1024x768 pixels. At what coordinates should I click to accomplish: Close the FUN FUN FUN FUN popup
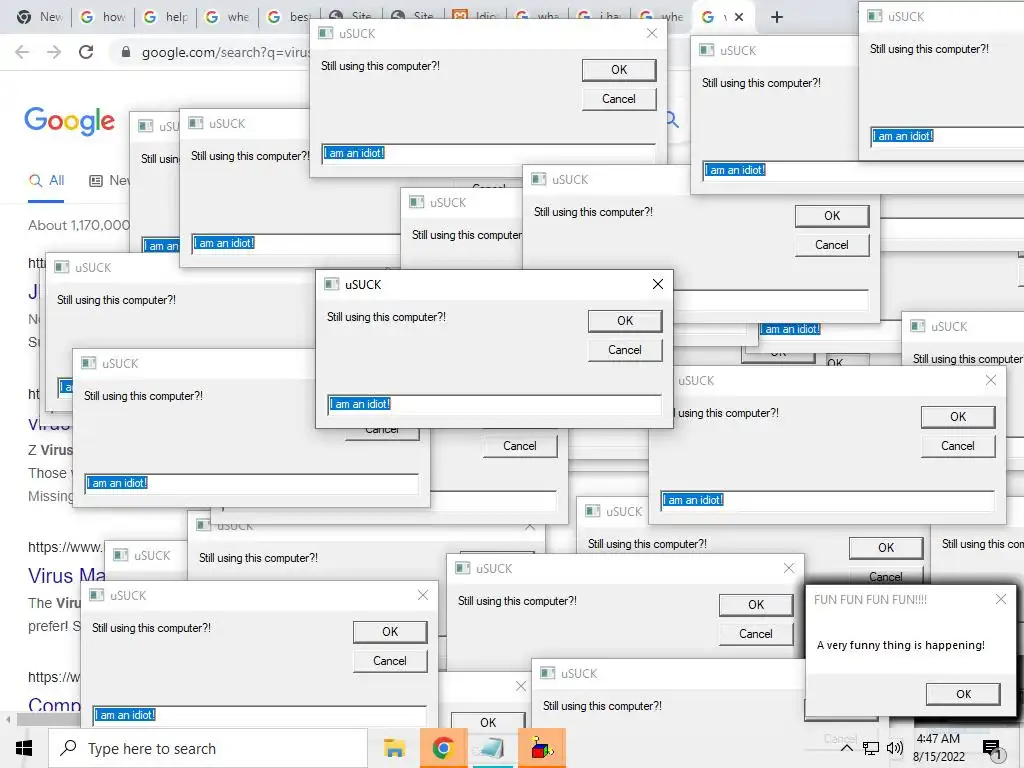click(x=1000, y=599)
